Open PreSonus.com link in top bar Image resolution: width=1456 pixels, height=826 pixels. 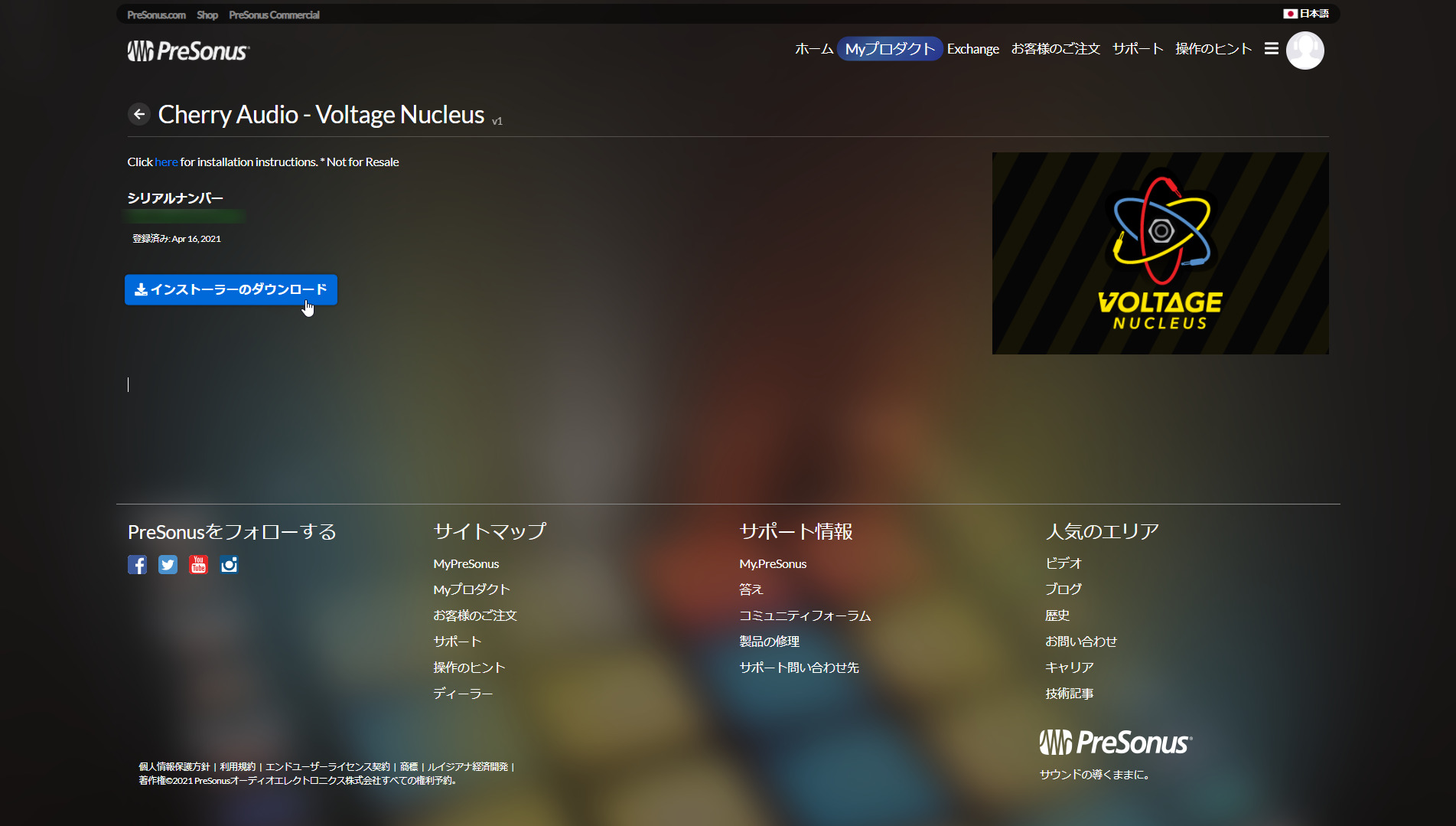(x=156, y=15)
